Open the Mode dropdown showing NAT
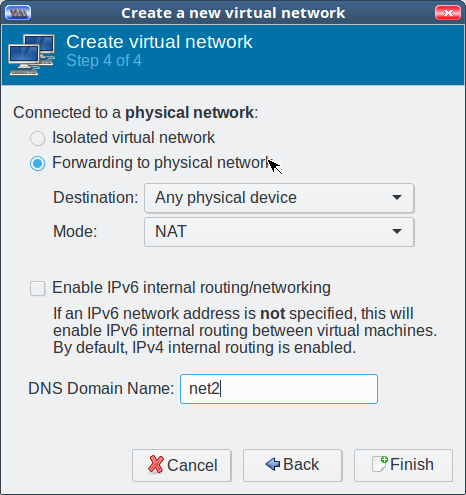This screenshot has height=495, width=466. pyautogui.click(x=279, y=232)
